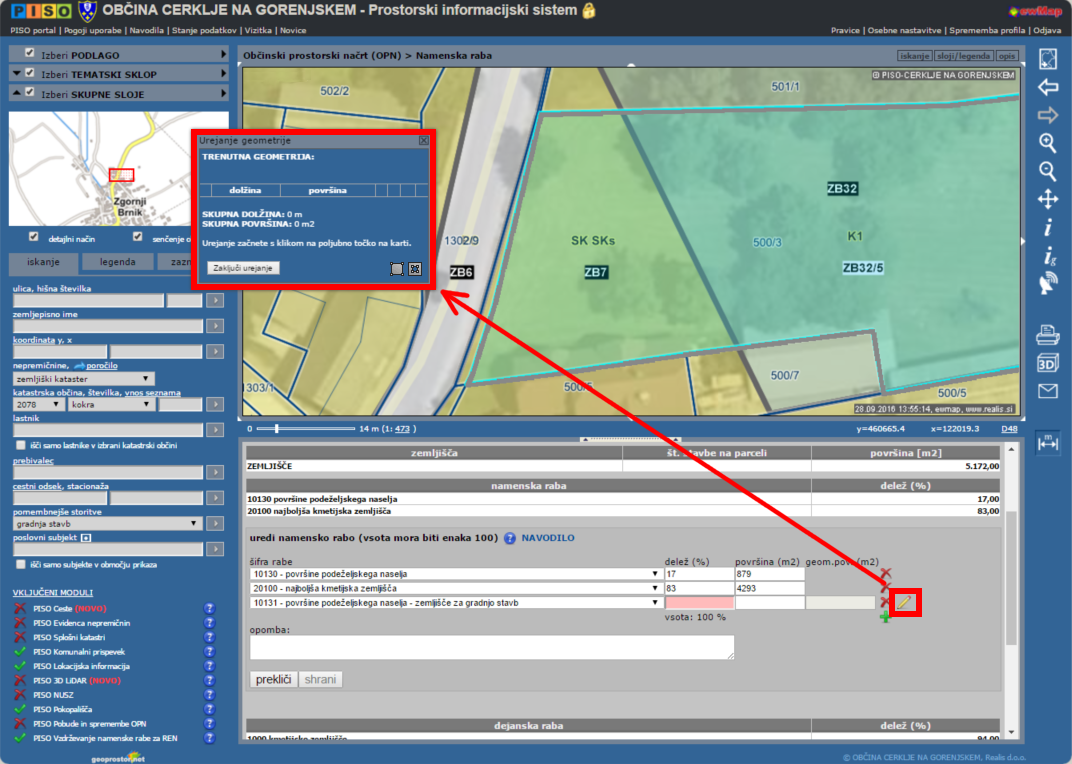
Task: Open the Navodila menu link
Action: pyautogui.click(x=147, y=31)
